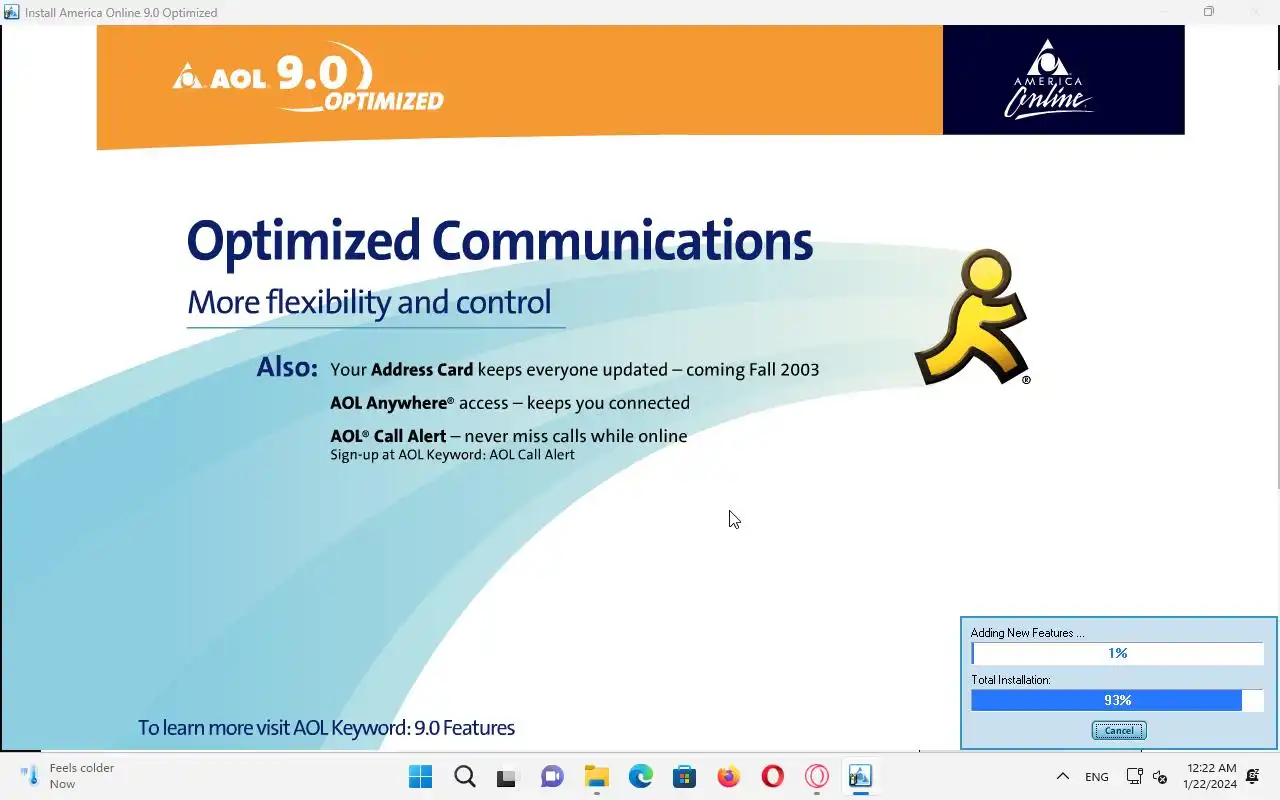The image size is (1280, 800).
Task: Open the ENG language switcher
Action: pyautogui.click(x=1097, y=777)
